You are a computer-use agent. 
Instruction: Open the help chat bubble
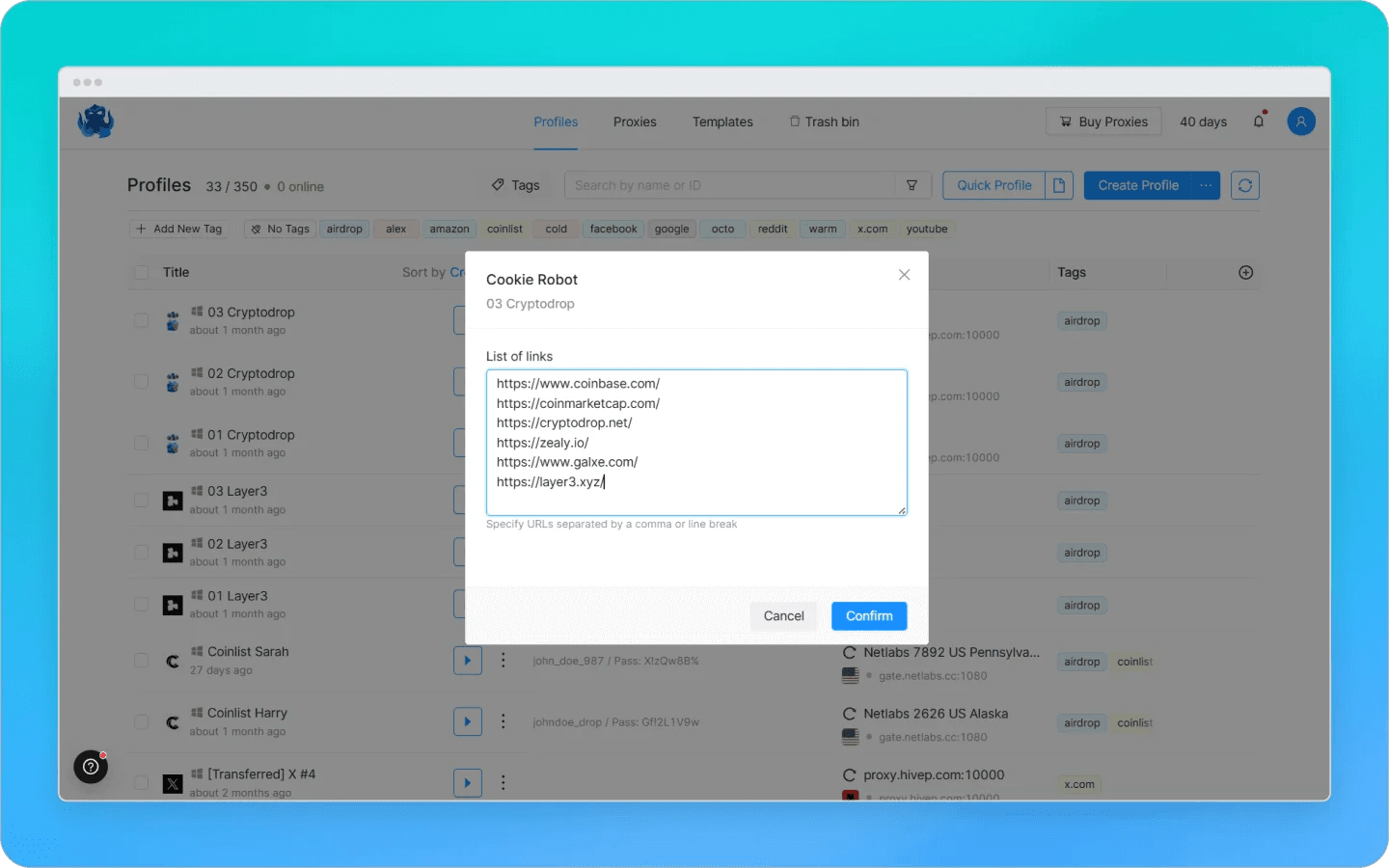[91, 767]
